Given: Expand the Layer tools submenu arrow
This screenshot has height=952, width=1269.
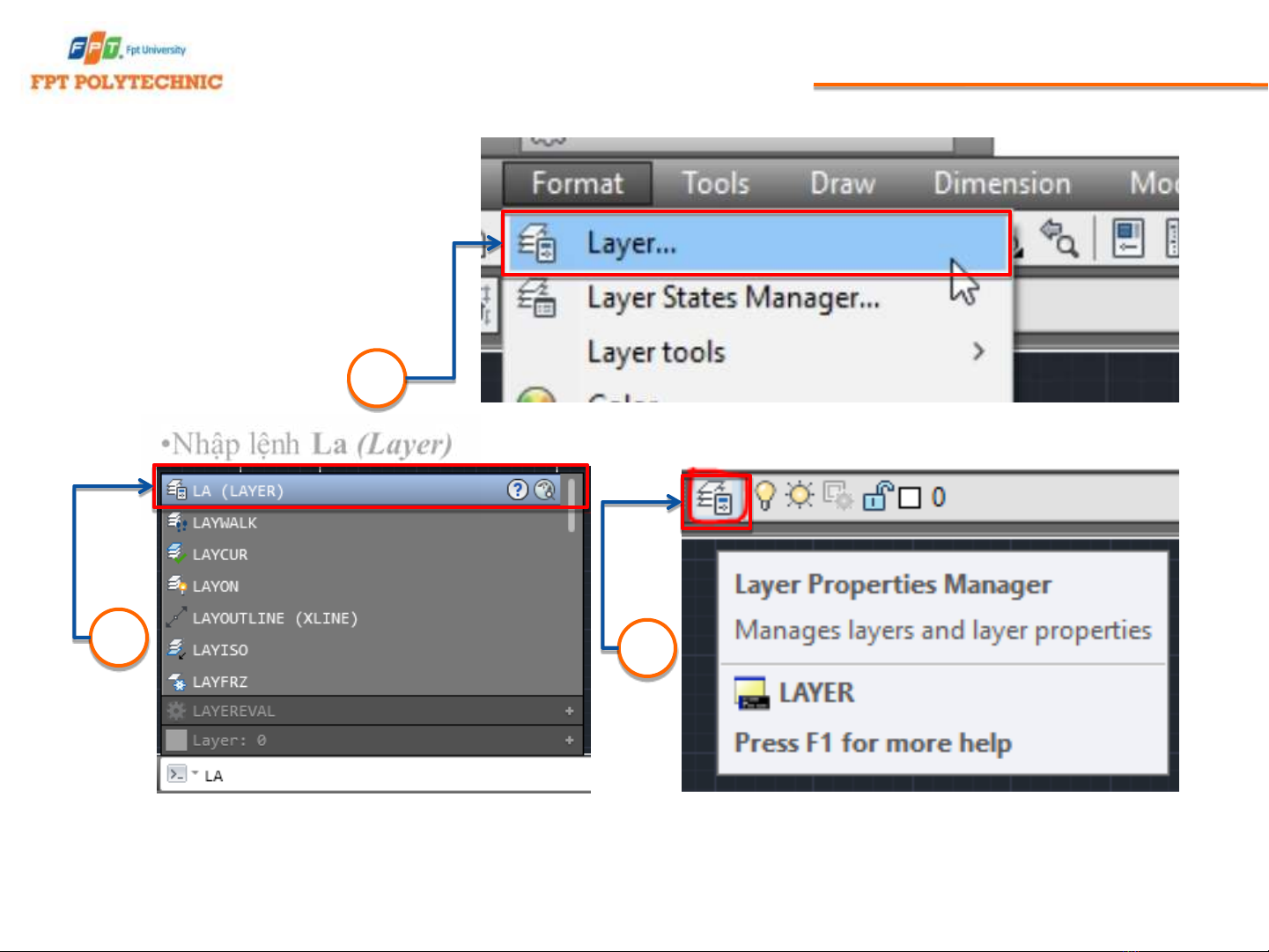Looking at the screenshot, I should (978, 351).
